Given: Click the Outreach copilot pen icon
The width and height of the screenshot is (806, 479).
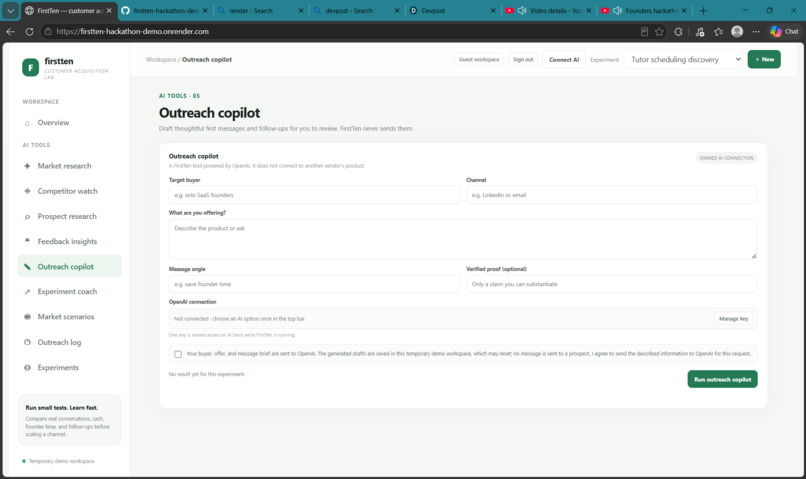Looking at the screenshot, I should [27, 267].
